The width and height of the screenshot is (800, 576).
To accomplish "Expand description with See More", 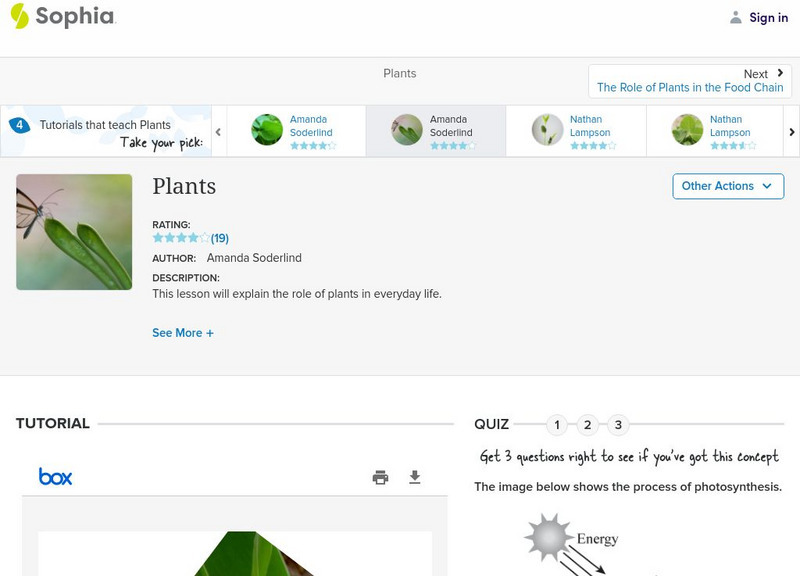I will click(183, 333).
